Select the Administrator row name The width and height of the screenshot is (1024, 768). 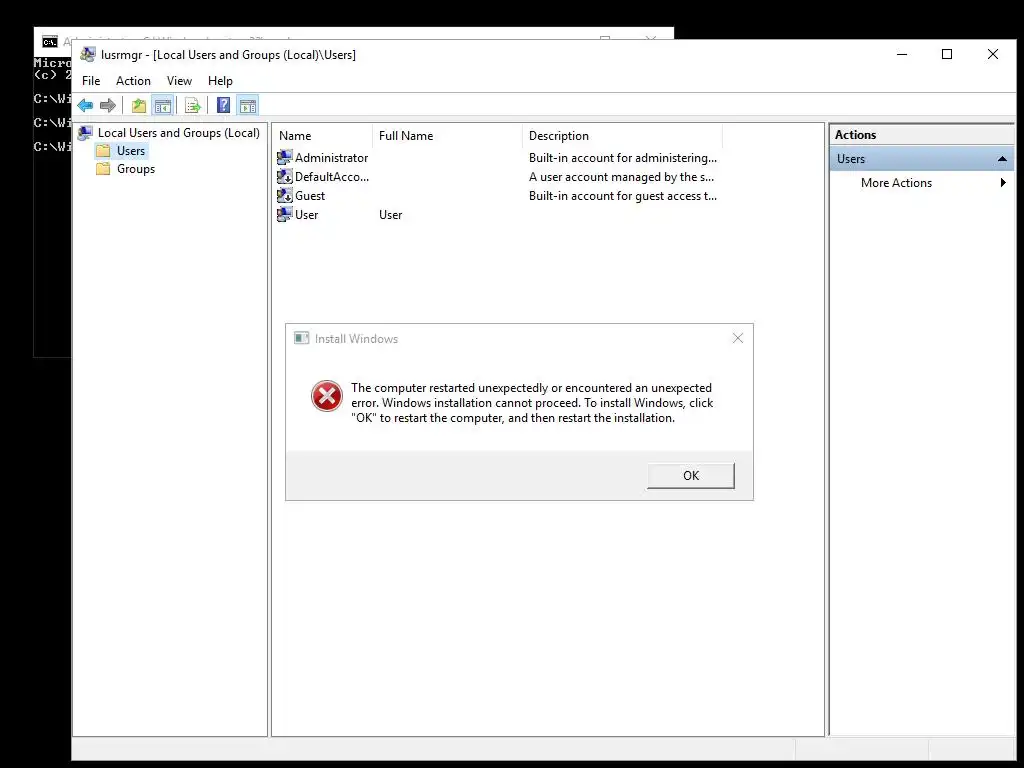coord(331,157)
